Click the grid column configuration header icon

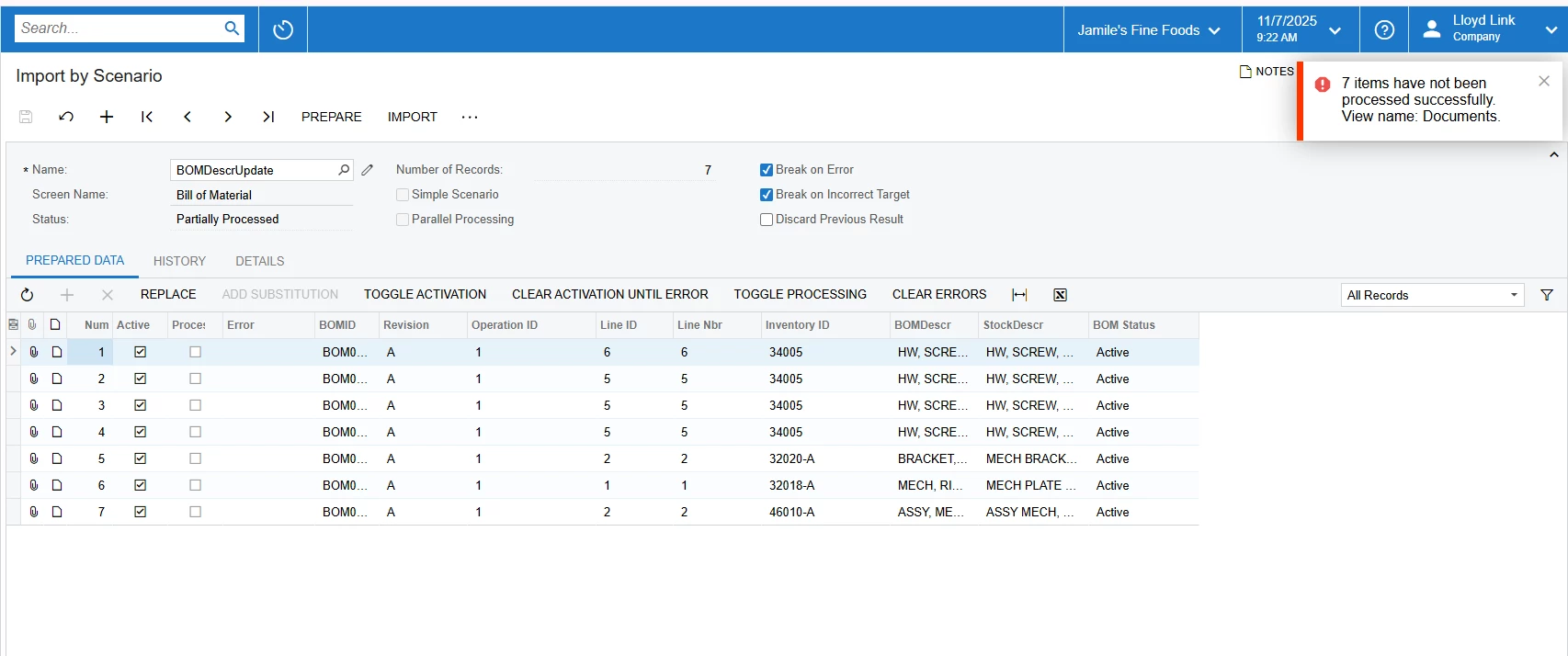pyautogui.click(x=13, y=324)
